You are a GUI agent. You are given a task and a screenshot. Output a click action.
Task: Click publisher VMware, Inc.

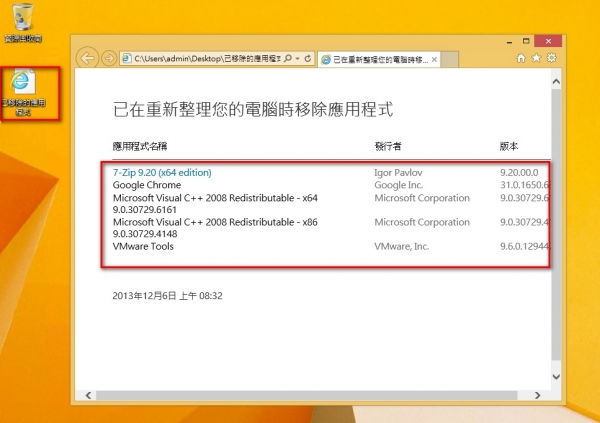coord(401,247)
